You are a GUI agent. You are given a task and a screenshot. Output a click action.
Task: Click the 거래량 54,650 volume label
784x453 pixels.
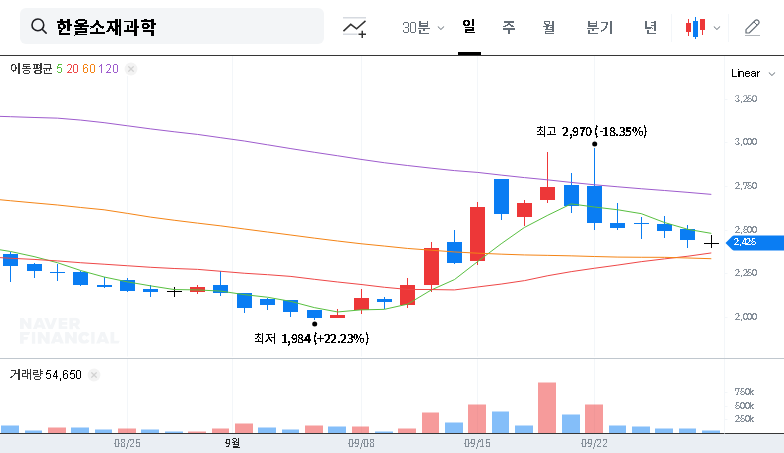point(45,374)
